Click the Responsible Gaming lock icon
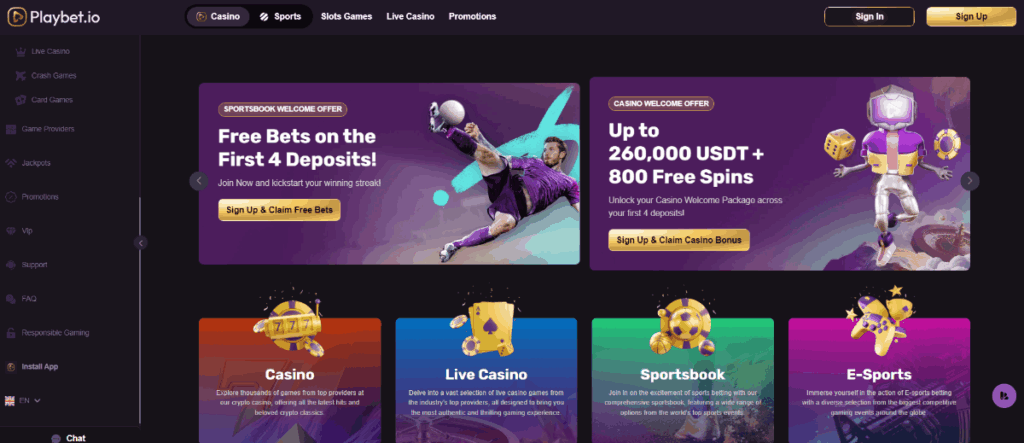 point(10,333)
